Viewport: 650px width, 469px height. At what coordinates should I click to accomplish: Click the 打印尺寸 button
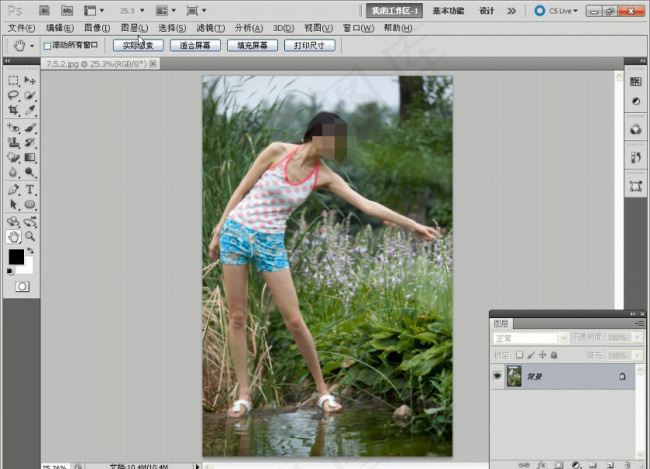pos(309,45)
